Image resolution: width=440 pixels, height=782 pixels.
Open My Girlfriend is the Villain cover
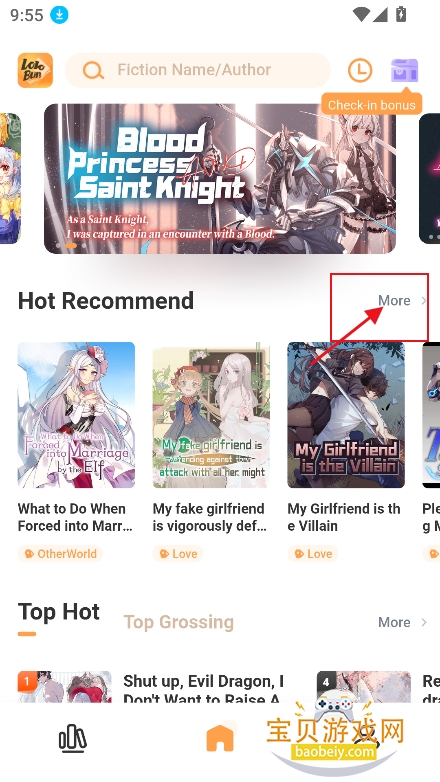coord(346,415)
